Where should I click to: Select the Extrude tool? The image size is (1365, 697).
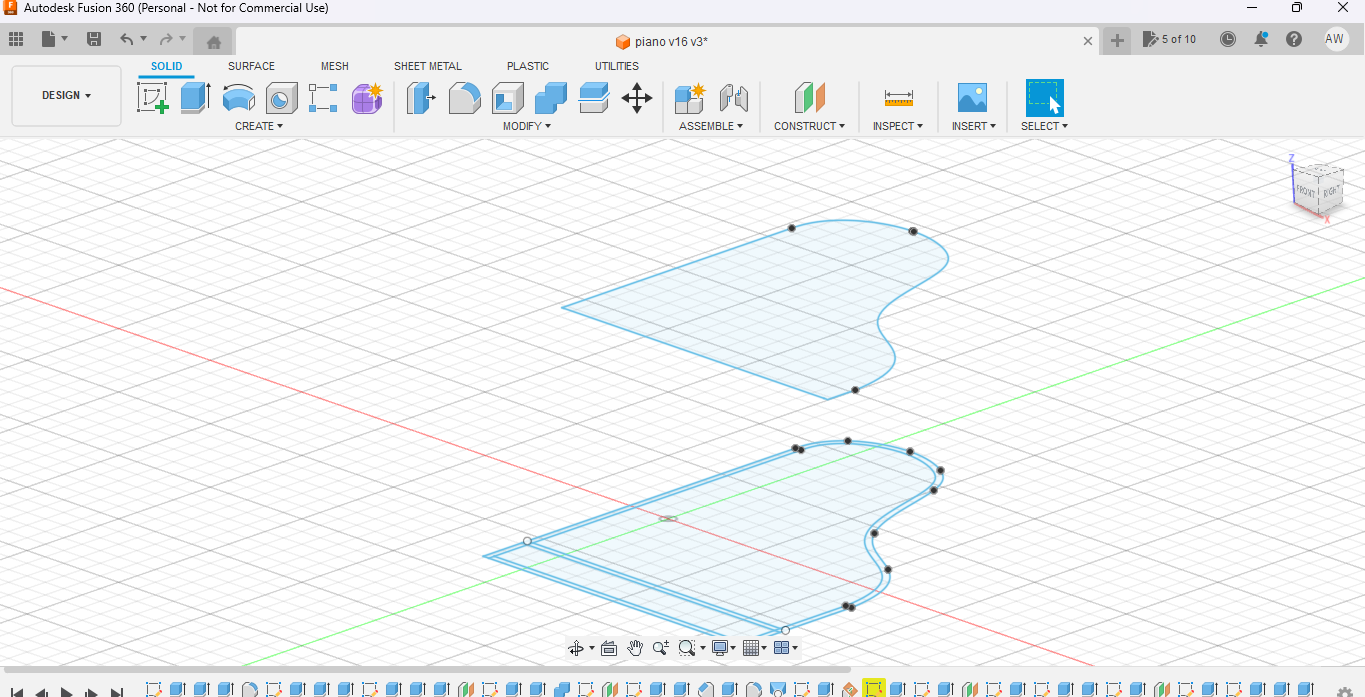pyautogui.click(x=195, y=98)
